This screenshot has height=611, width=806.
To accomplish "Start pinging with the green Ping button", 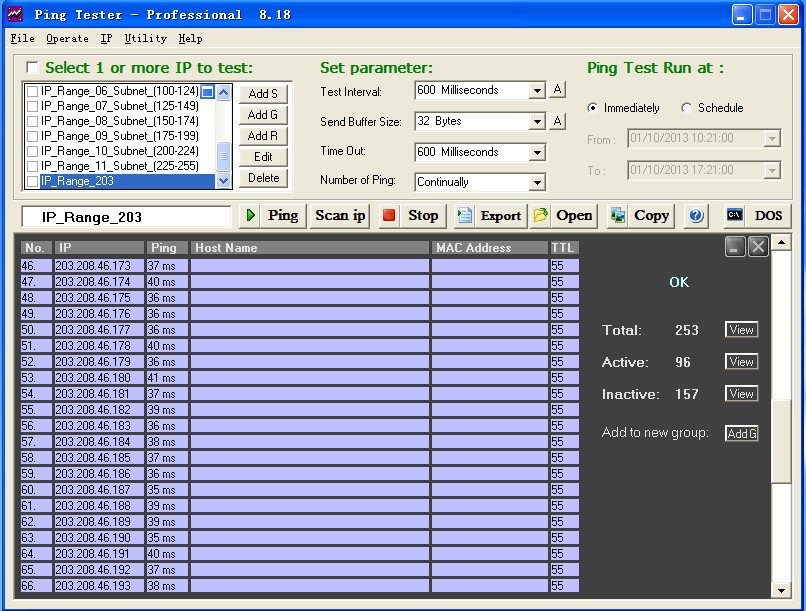I will click(x=272, y=216).
